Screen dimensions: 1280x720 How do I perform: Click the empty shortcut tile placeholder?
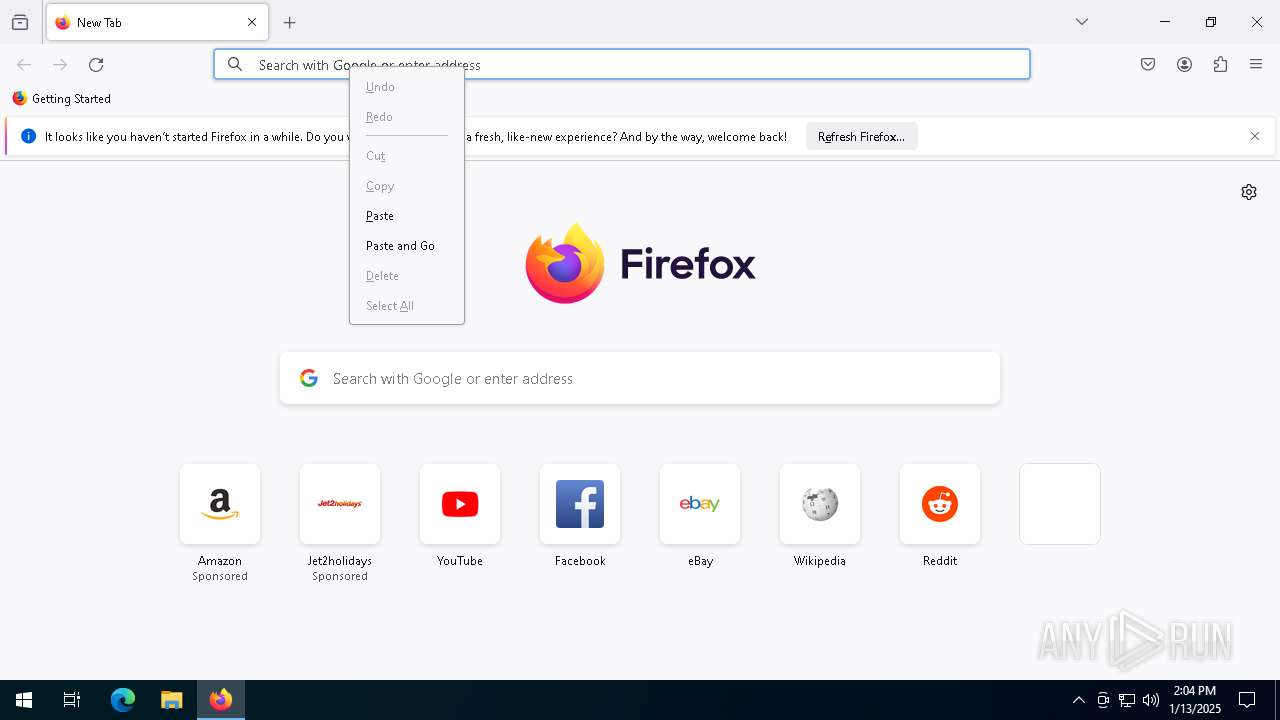(x=1060, y=504)
